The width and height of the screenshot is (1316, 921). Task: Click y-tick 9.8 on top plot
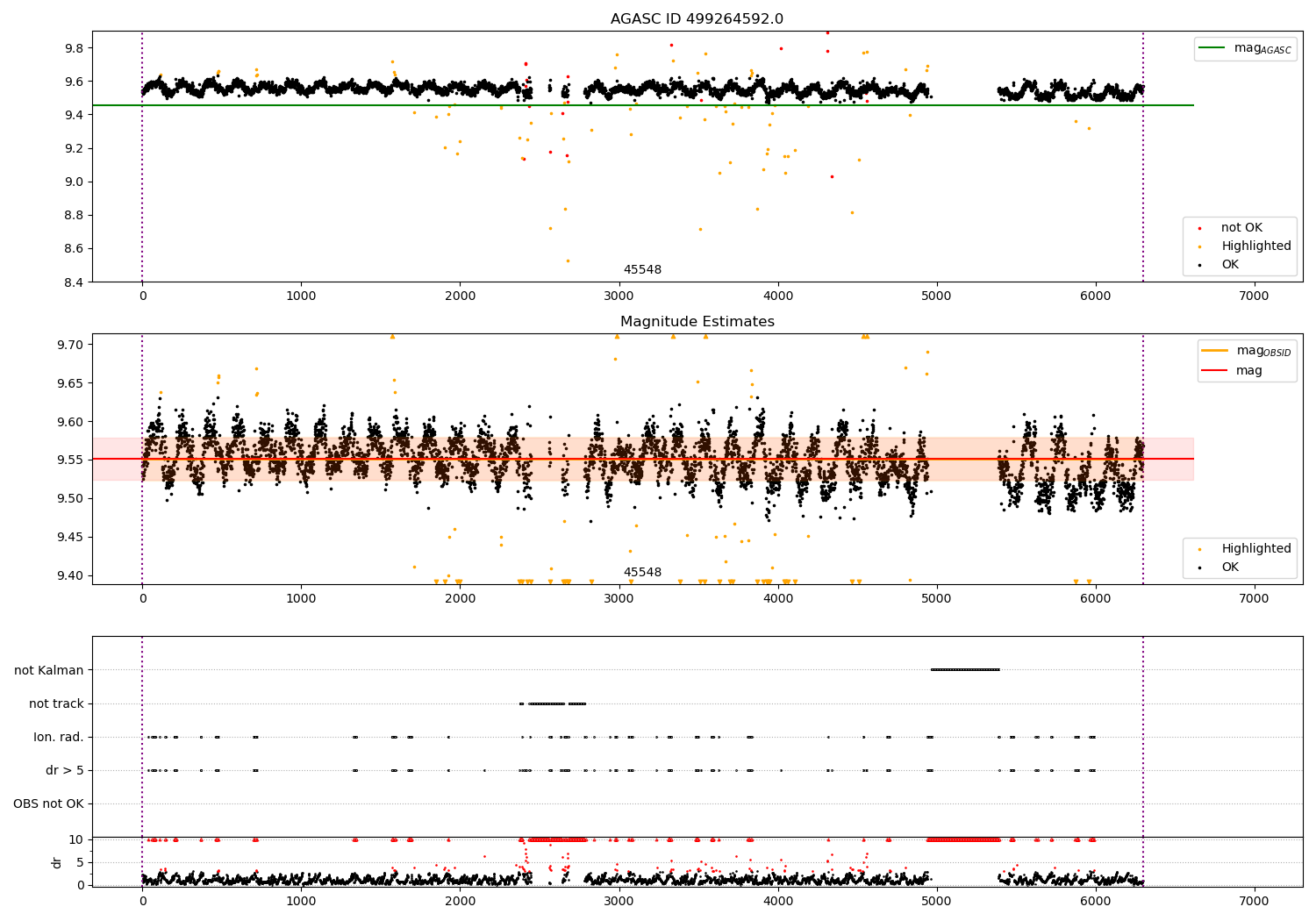click(75, 48)
